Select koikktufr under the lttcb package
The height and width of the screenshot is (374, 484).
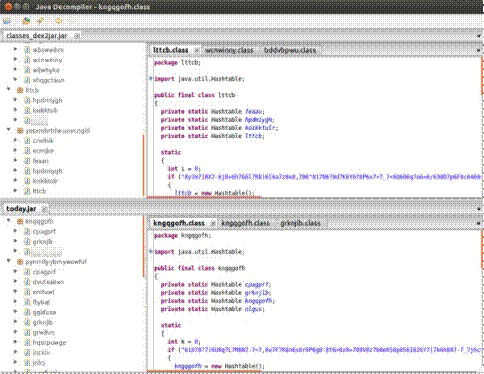pos(45,110)
